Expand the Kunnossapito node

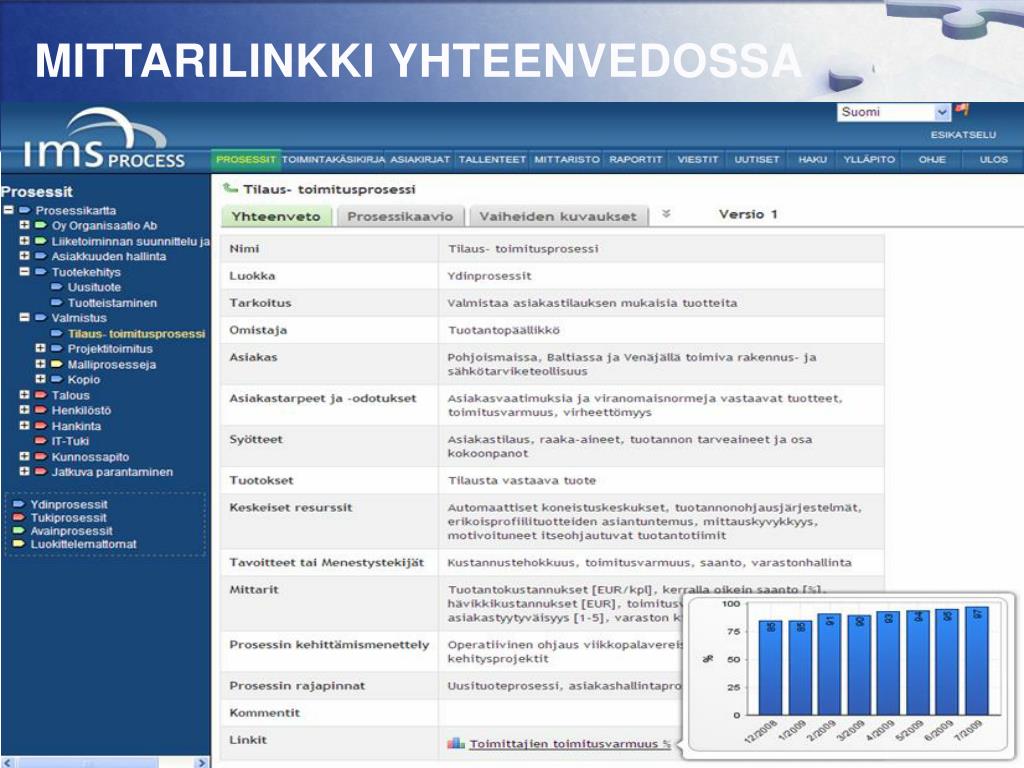coord(25,456)
